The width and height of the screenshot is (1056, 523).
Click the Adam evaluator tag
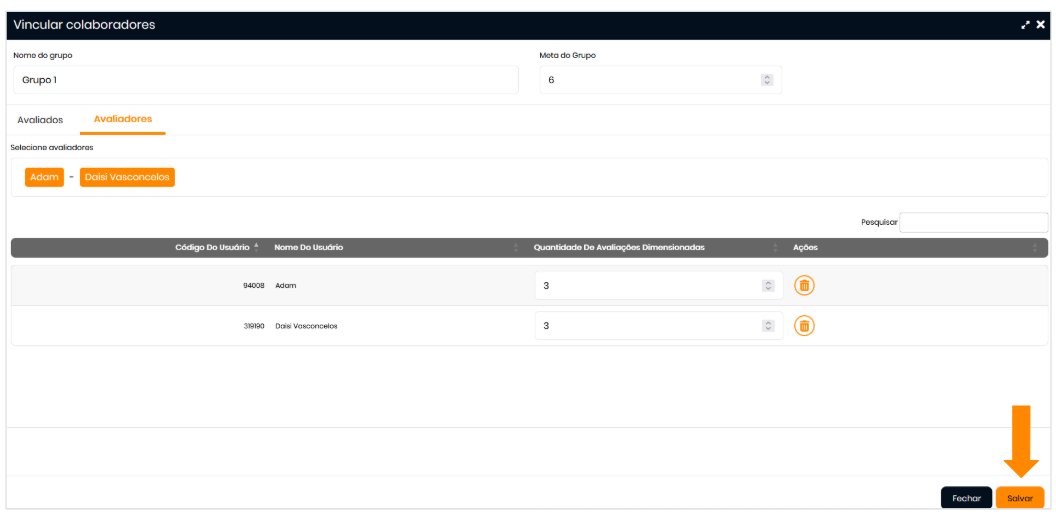pyautogui.click(x=44, y=177)
